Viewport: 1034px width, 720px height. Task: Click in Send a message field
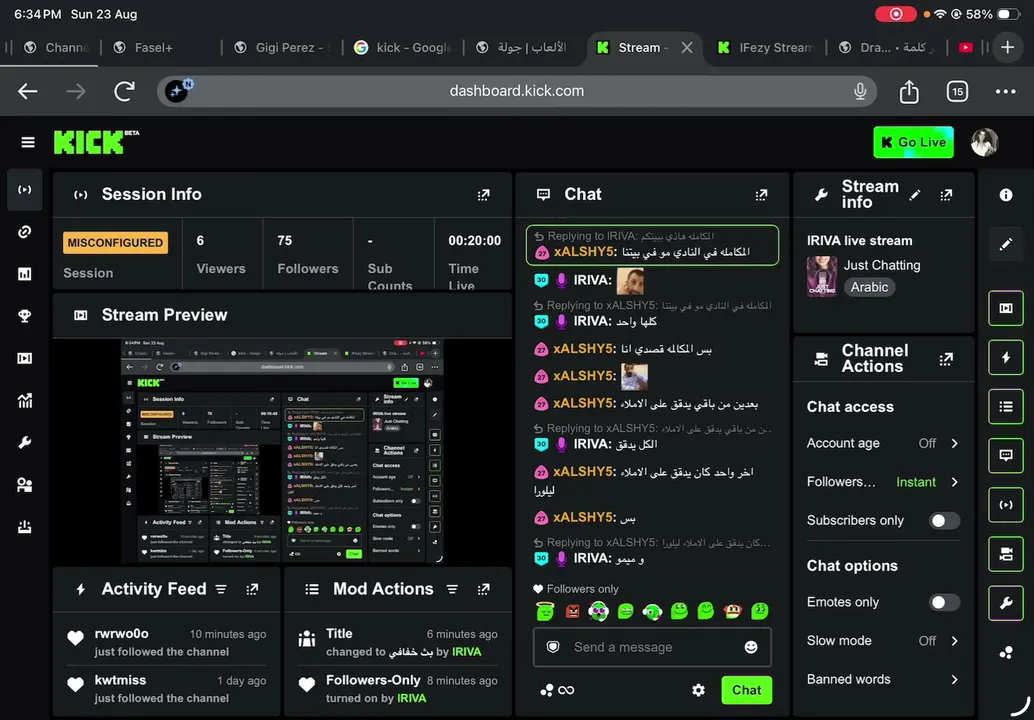652,647
